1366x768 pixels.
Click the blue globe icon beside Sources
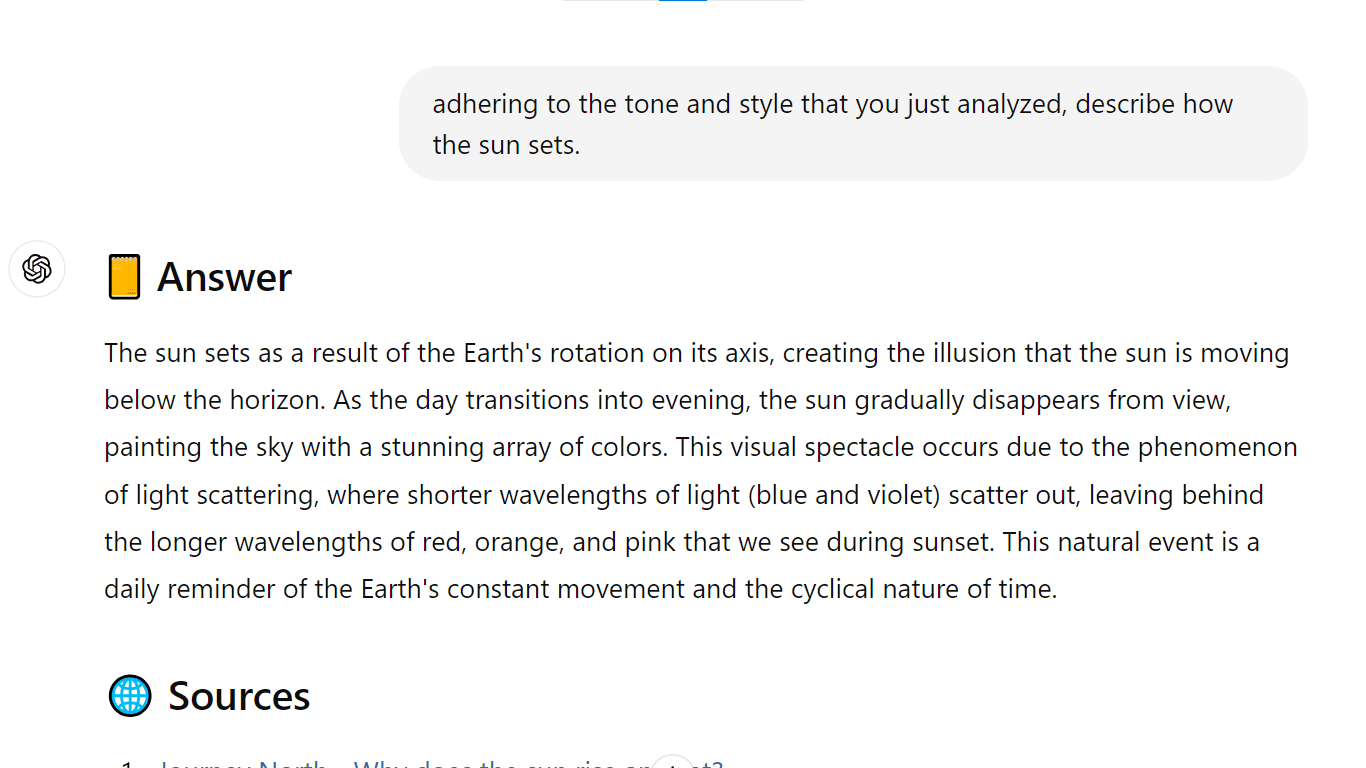130,695
